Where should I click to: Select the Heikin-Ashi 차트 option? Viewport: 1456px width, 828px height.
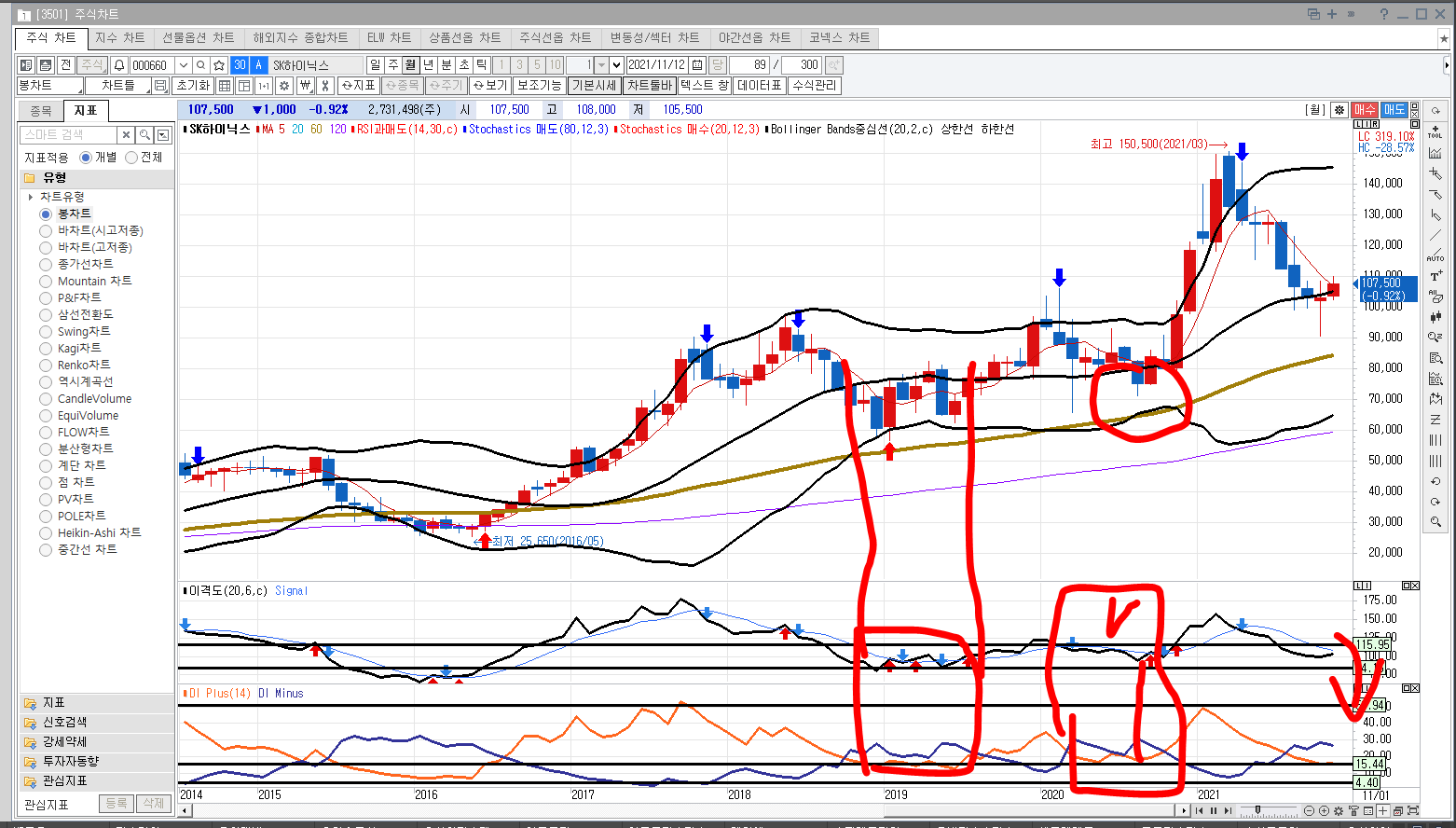pyautogui.click(x=46, y=532)
